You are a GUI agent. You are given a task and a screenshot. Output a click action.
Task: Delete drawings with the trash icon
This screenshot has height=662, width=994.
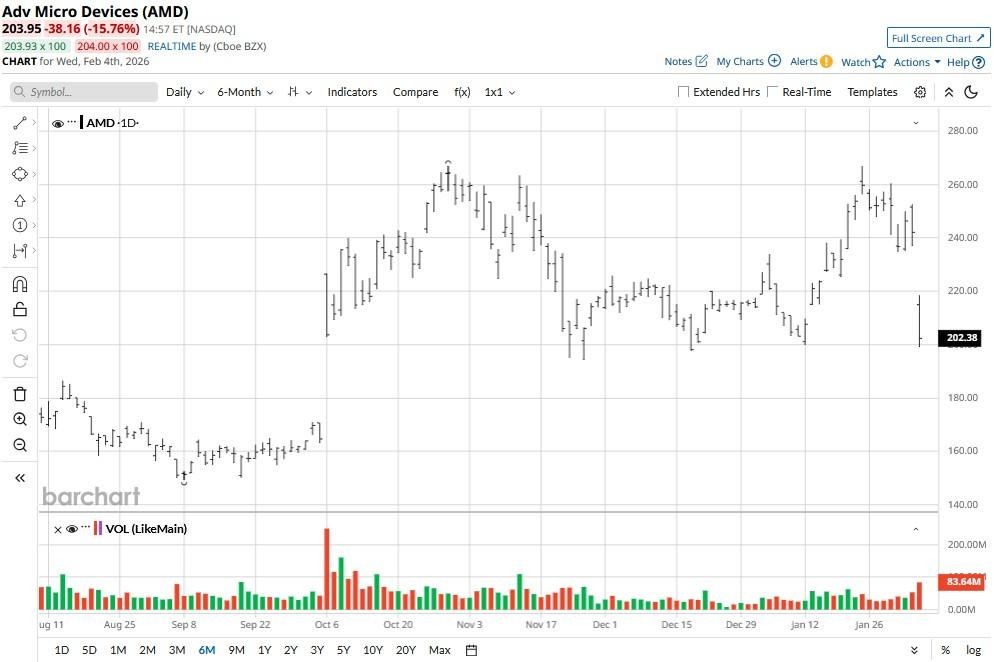(20, 394)
